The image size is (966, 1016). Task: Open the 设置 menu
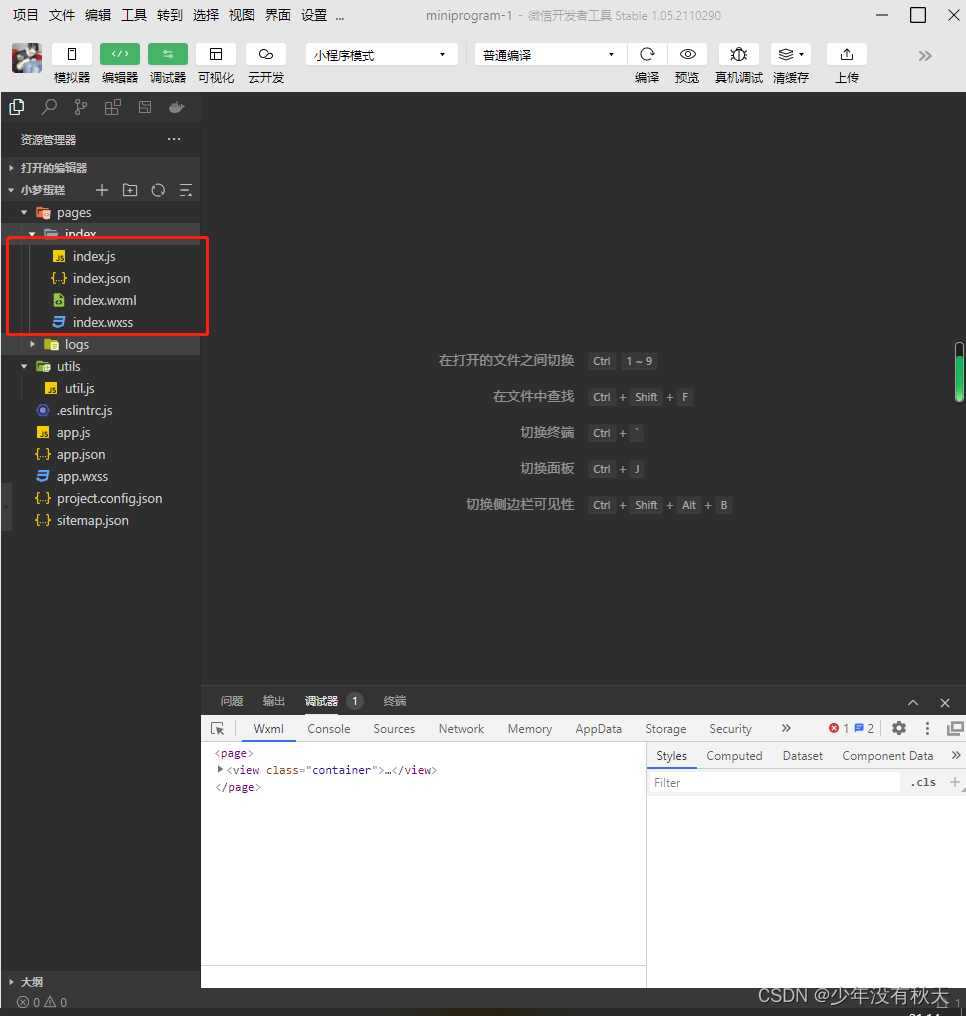314,15
